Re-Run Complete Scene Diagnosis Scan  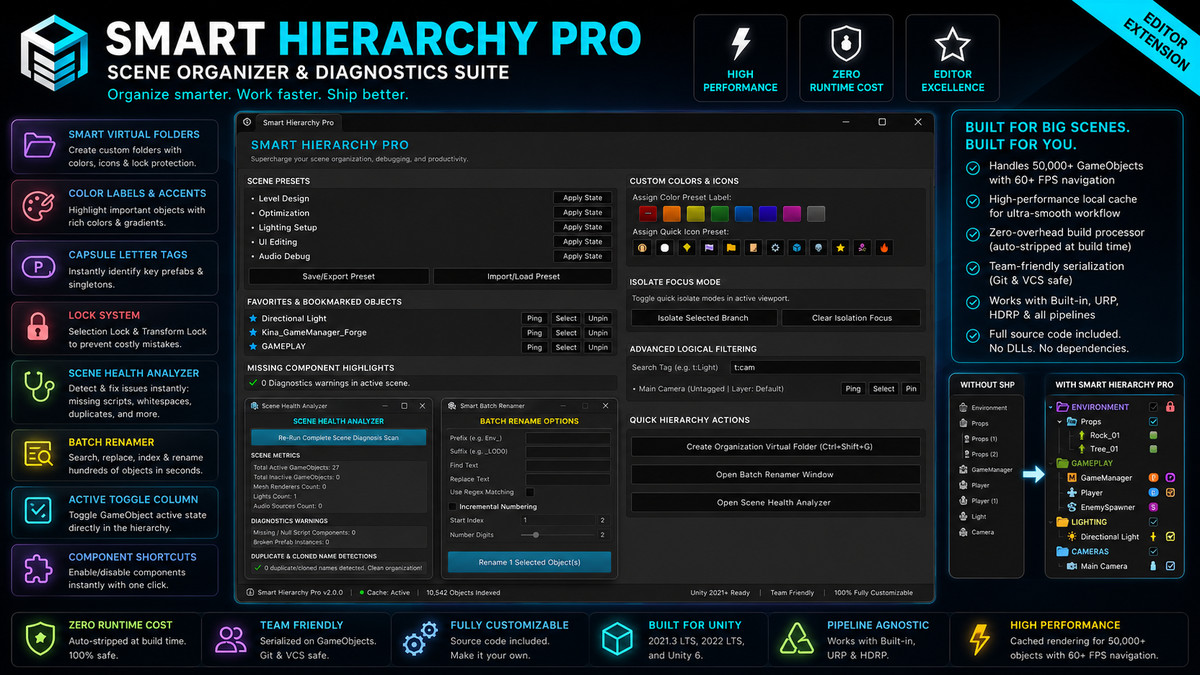click(x=338, y=438)
